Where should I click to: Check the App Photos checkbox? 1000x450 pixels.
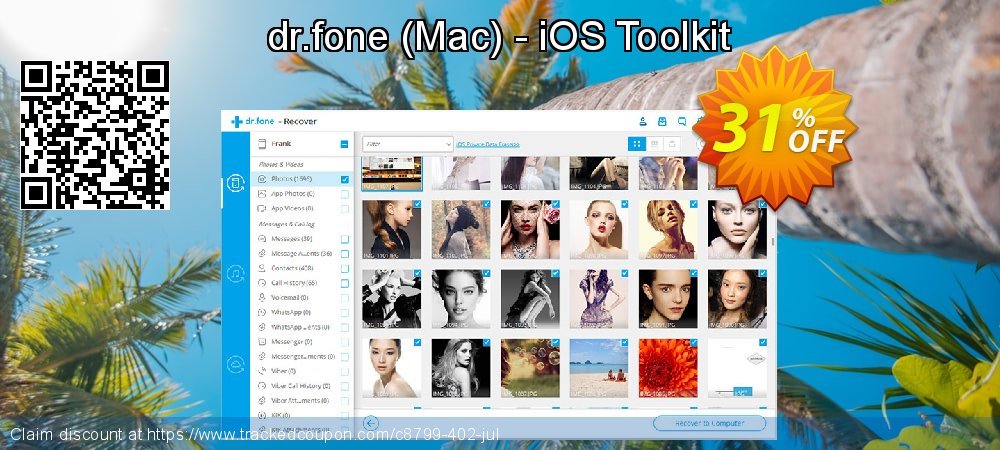(x=344, y=194)
